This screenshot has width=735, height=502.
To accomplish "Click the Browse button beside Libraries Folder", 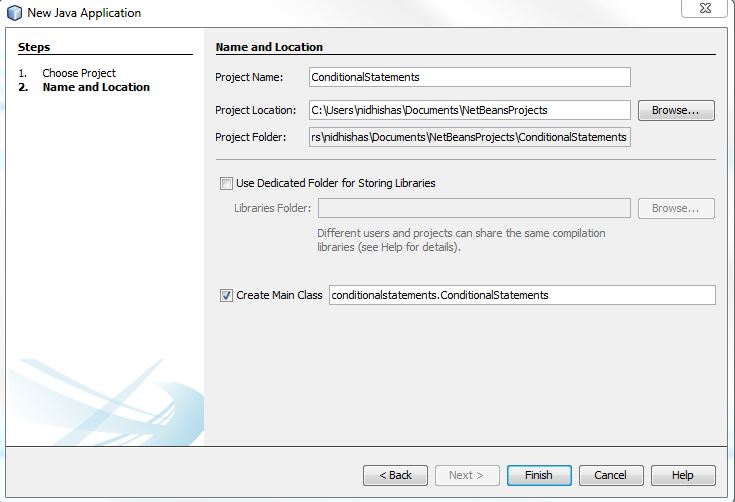I will 676,208.
